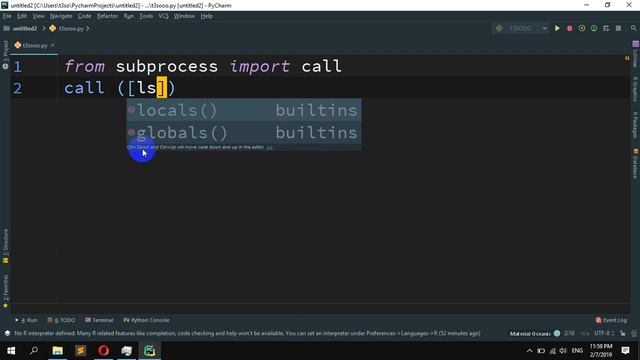The width and height of the screenshot is (640, 360).
Task: Expand the chevron after t3sooo.py breadcrumb
Action: pos(87,29)
